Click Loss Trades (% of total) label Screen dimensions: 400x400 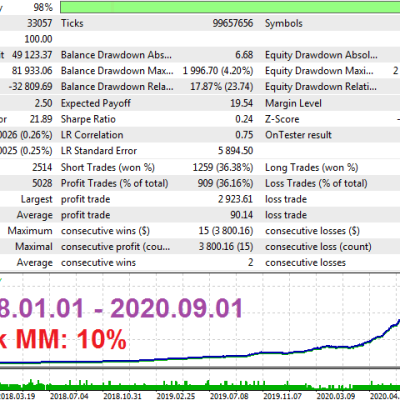316,183
